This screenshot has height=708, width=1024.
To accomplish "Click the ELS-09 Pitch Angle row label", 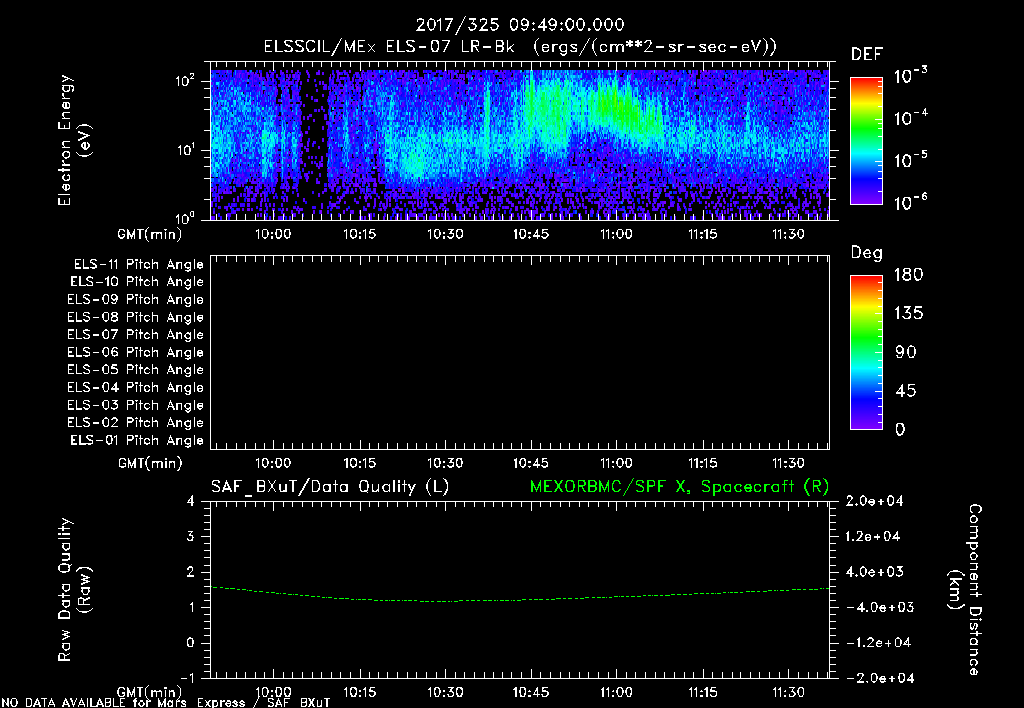I will (135, 300).
